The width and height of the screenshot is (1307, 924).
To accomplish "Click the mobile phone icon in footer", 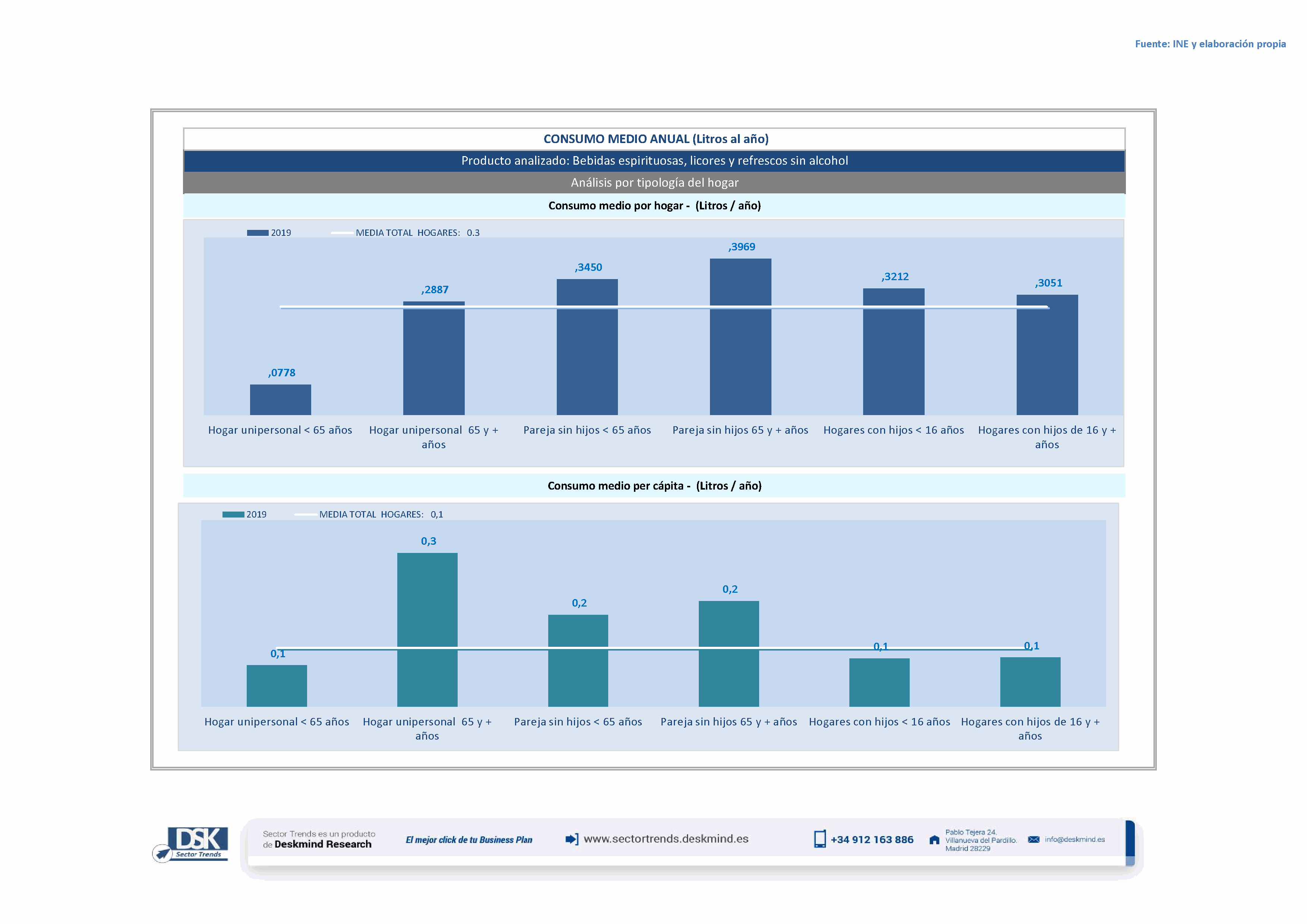I will pyautogui.click(x=820, y=839).
